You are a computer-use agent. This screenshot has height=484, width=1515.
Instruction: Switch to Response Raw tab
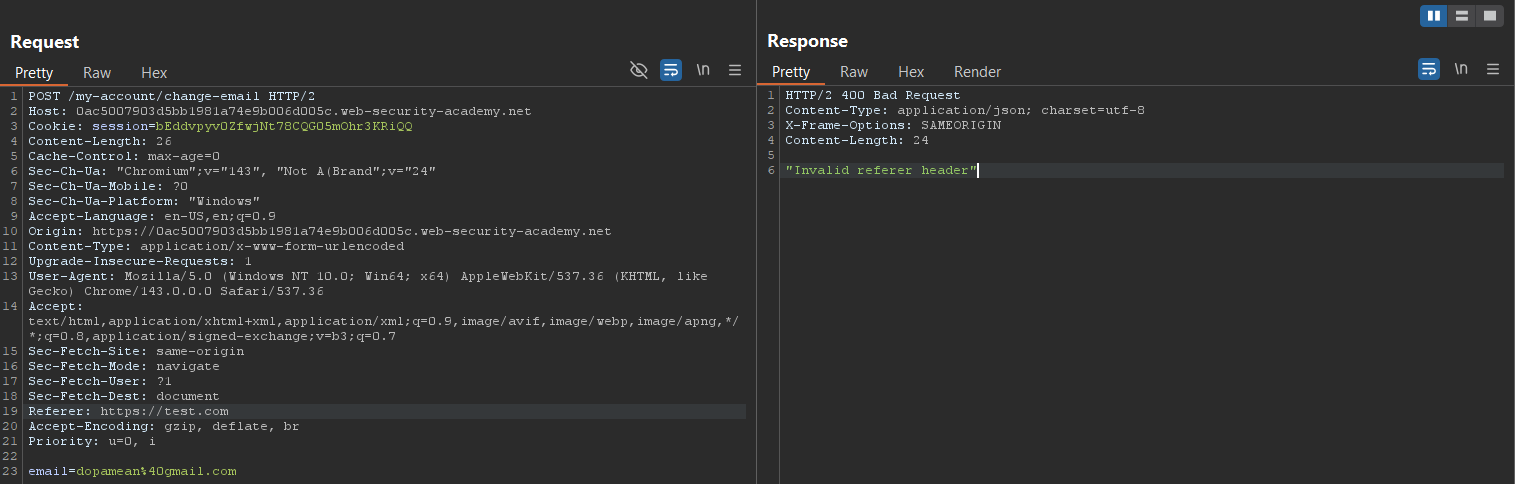[854, 72]
